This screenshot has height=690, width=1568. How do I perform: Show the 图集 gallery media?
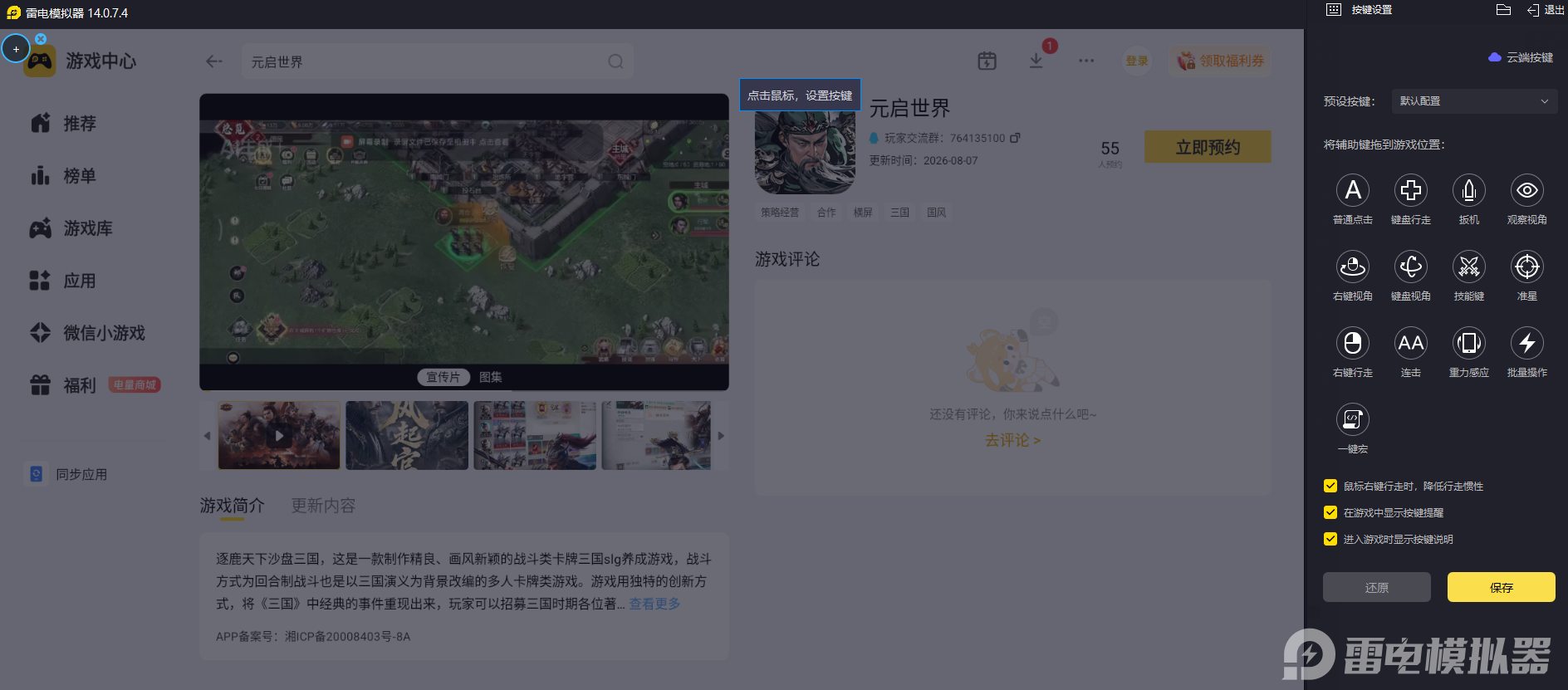[491, 377]
